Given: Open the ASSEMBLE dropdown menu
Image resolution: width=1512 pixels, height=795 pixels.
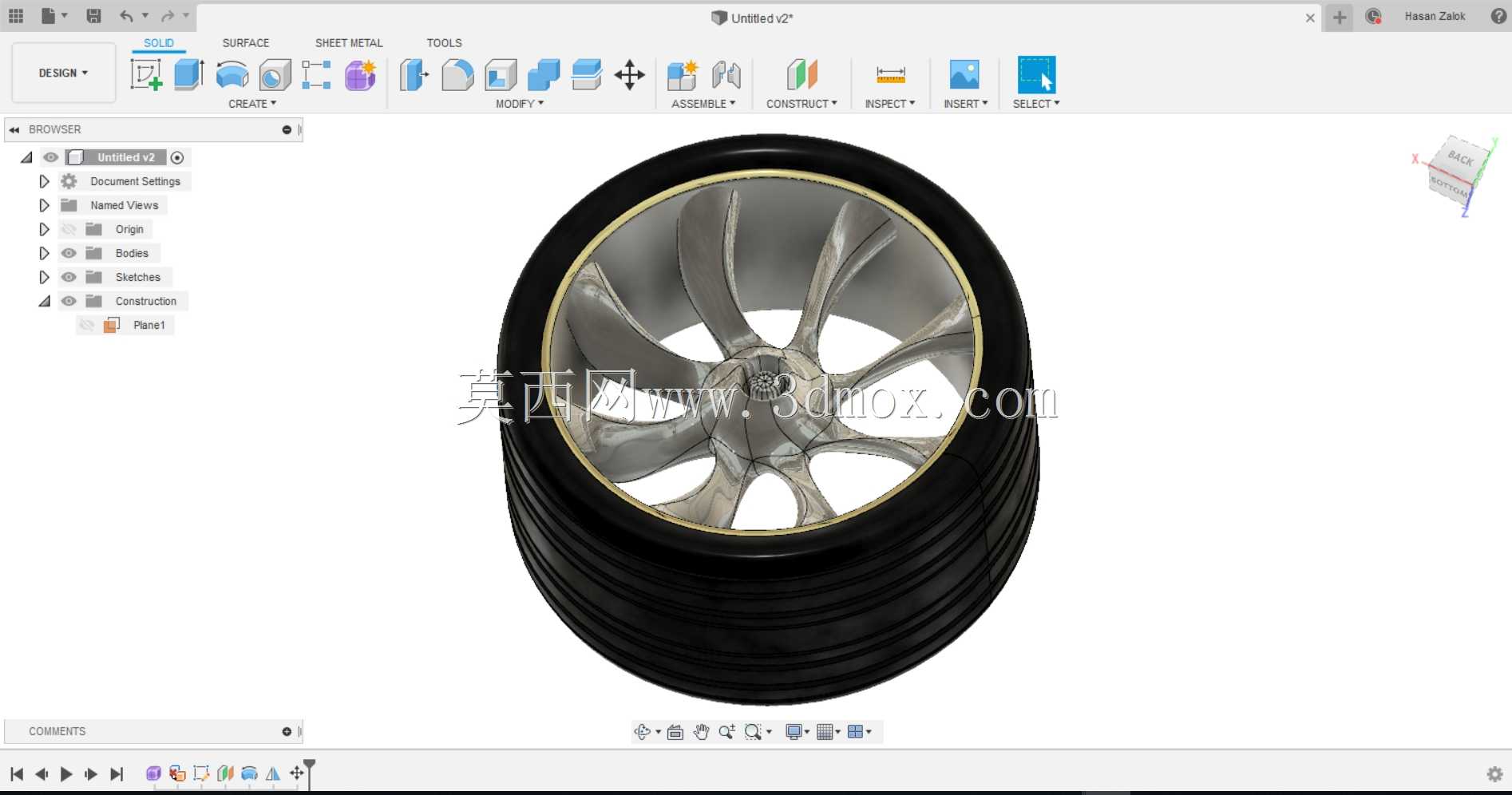Looking at the screenshot, I should tap(703, 104).
